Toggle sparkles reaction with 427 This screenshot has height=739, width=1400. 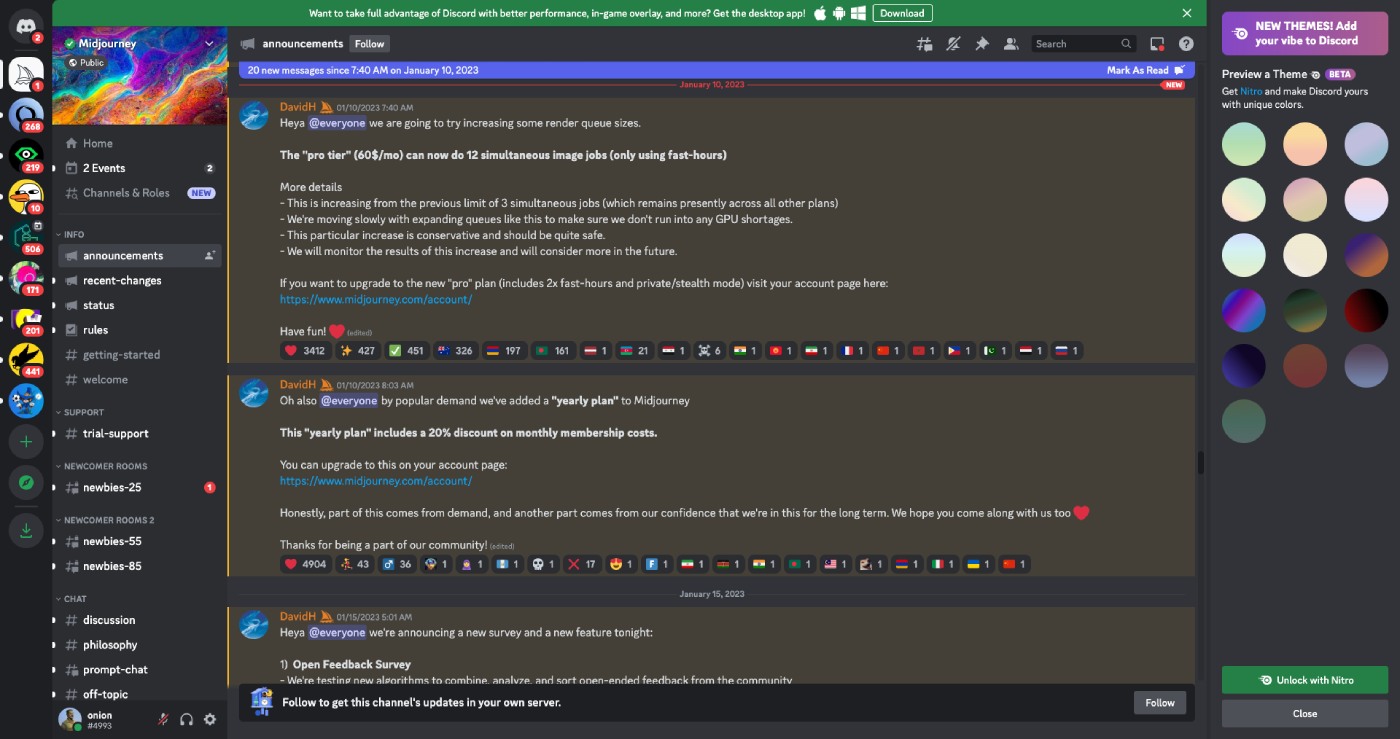[358, 351]
